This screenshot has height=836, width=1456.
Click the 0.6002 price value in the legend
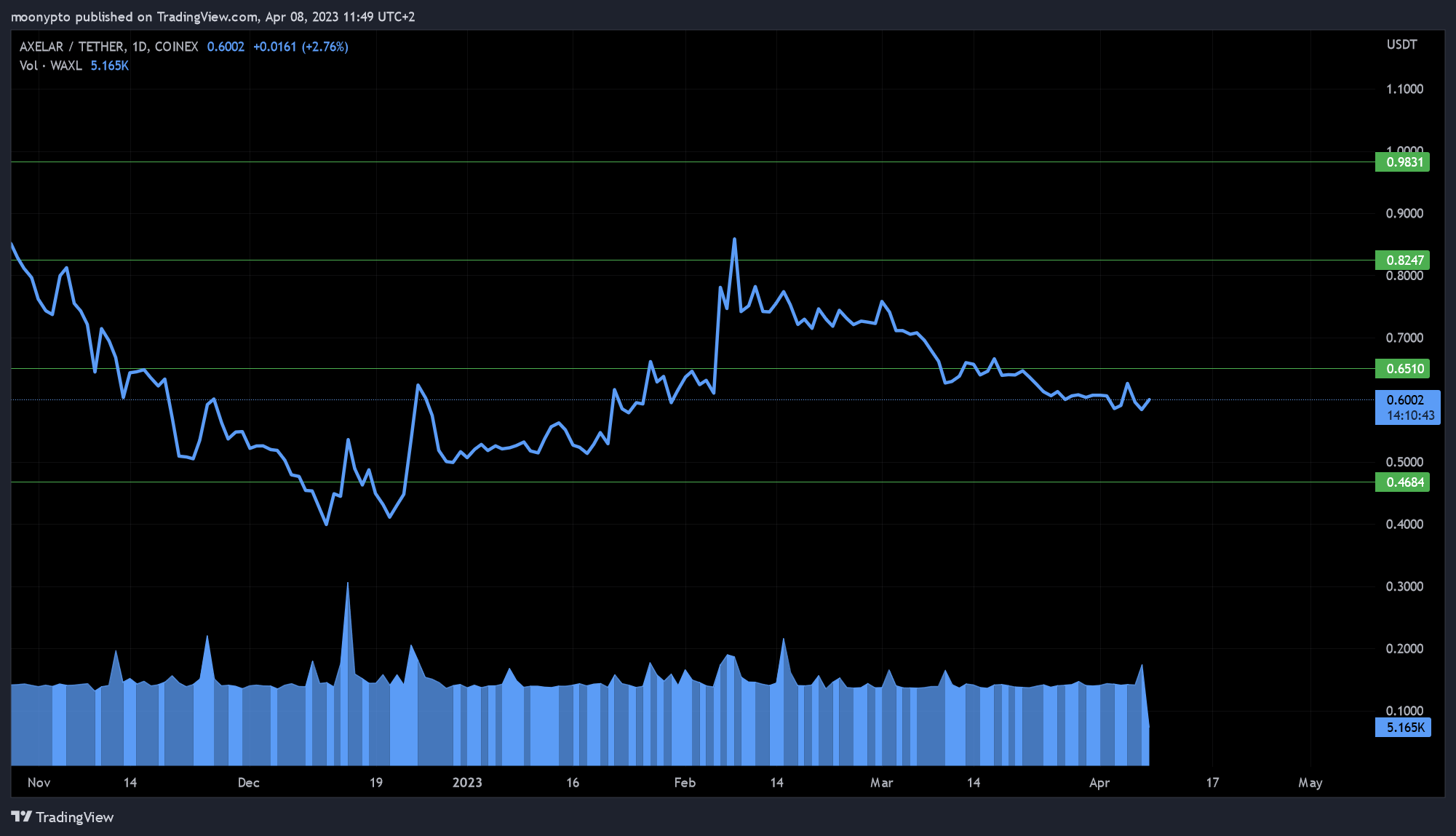[x=226, y=47]
